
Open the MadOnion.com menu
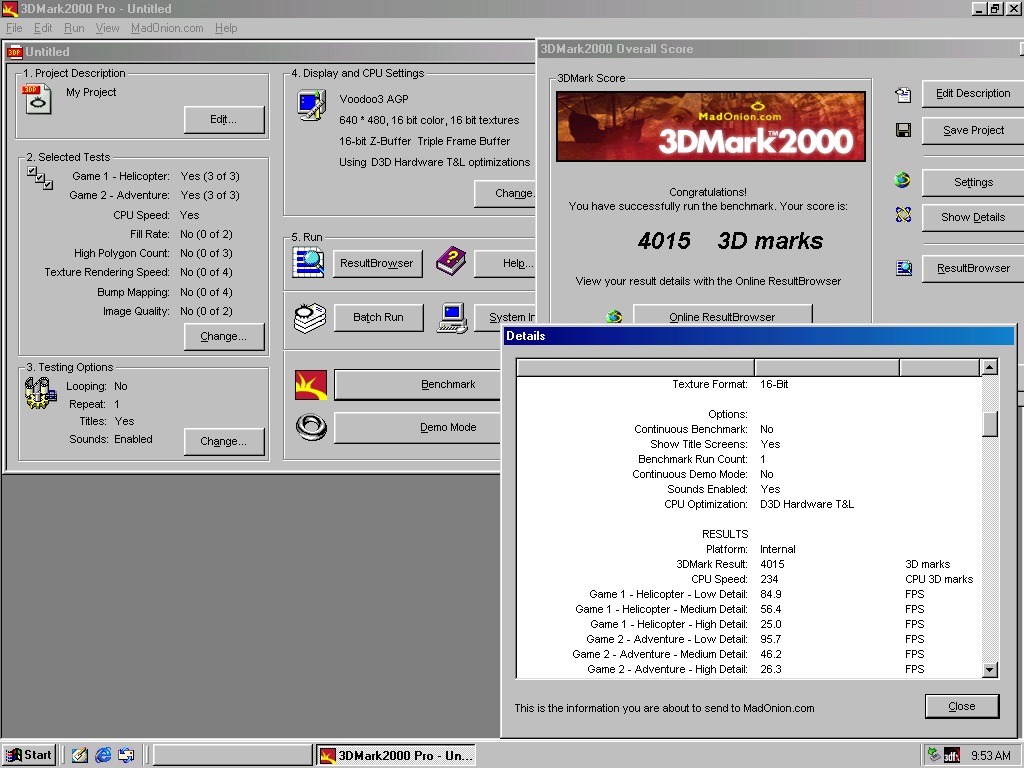167,28
